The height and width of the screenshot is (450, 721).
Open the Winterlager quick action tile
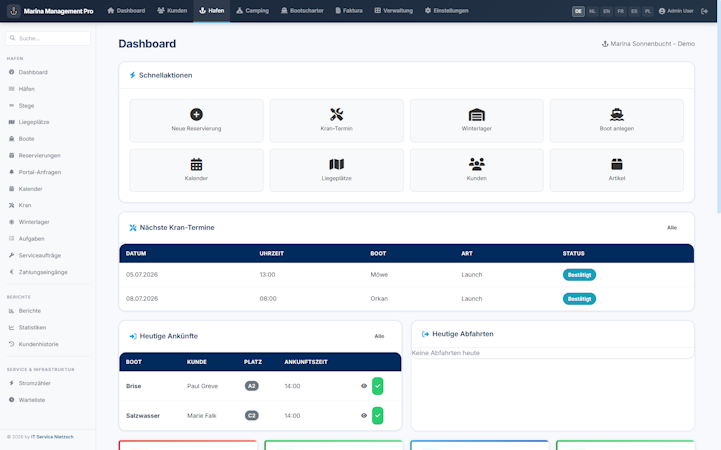point(476,120)
